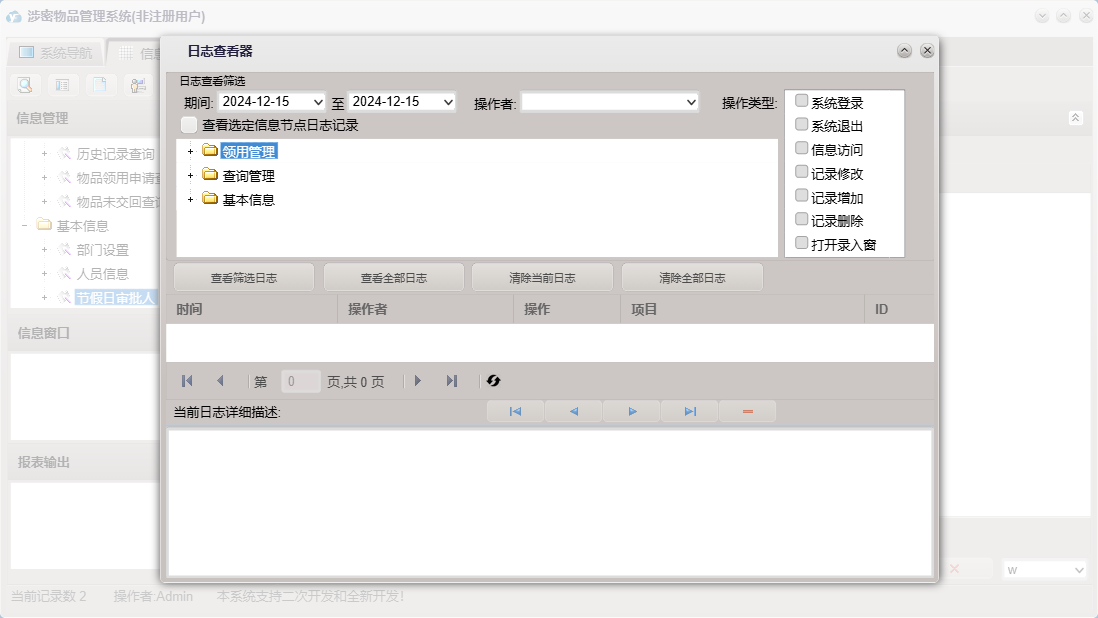Select 部门设置 in navigation tree
This screenshot has width=1098, height=618.
102,250
